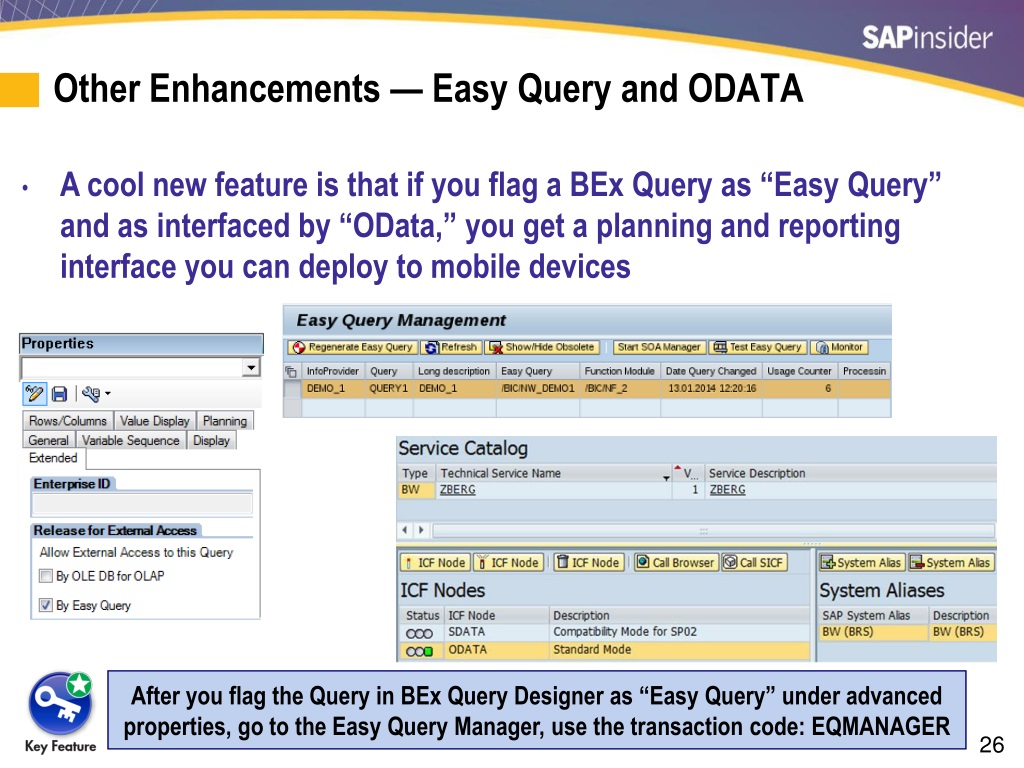Uncheck the By Easy Query checkbox

coord(46,605)
